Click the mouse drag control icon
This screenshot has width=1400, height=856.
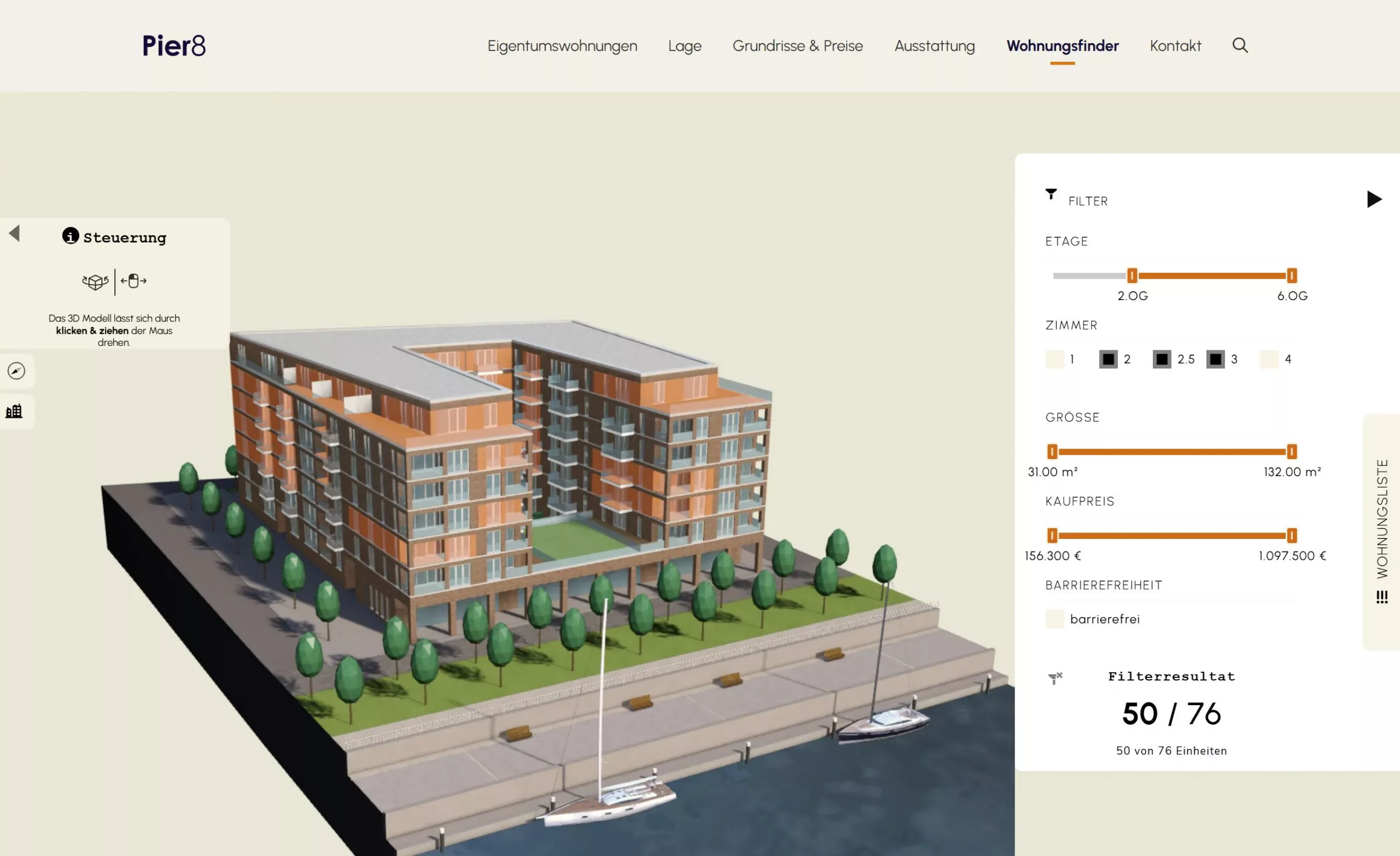point(133,281)
